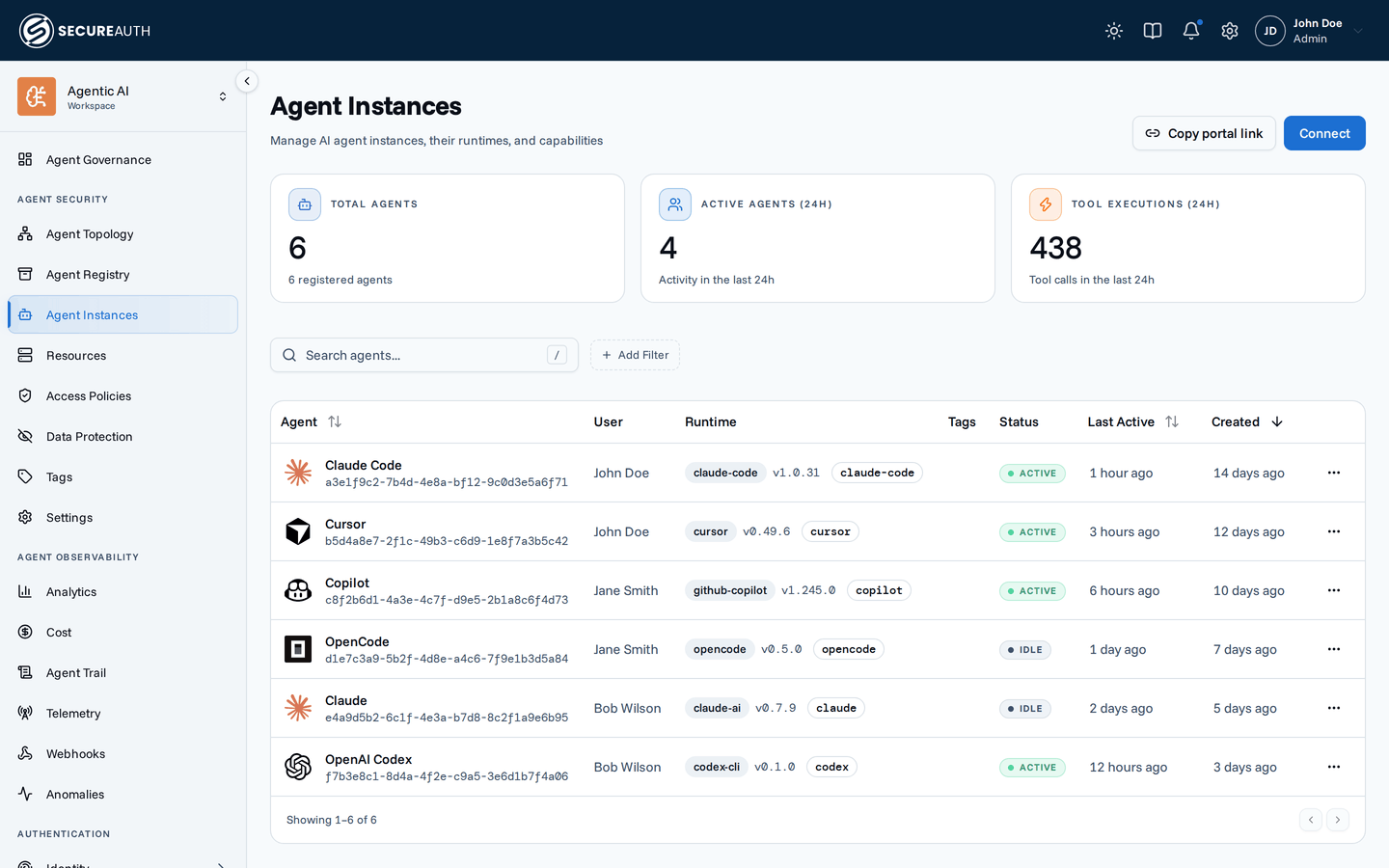This screenshot has height=868, width=1389.
Task: Click the Webhooks icon
Action: tap(25, 753)
